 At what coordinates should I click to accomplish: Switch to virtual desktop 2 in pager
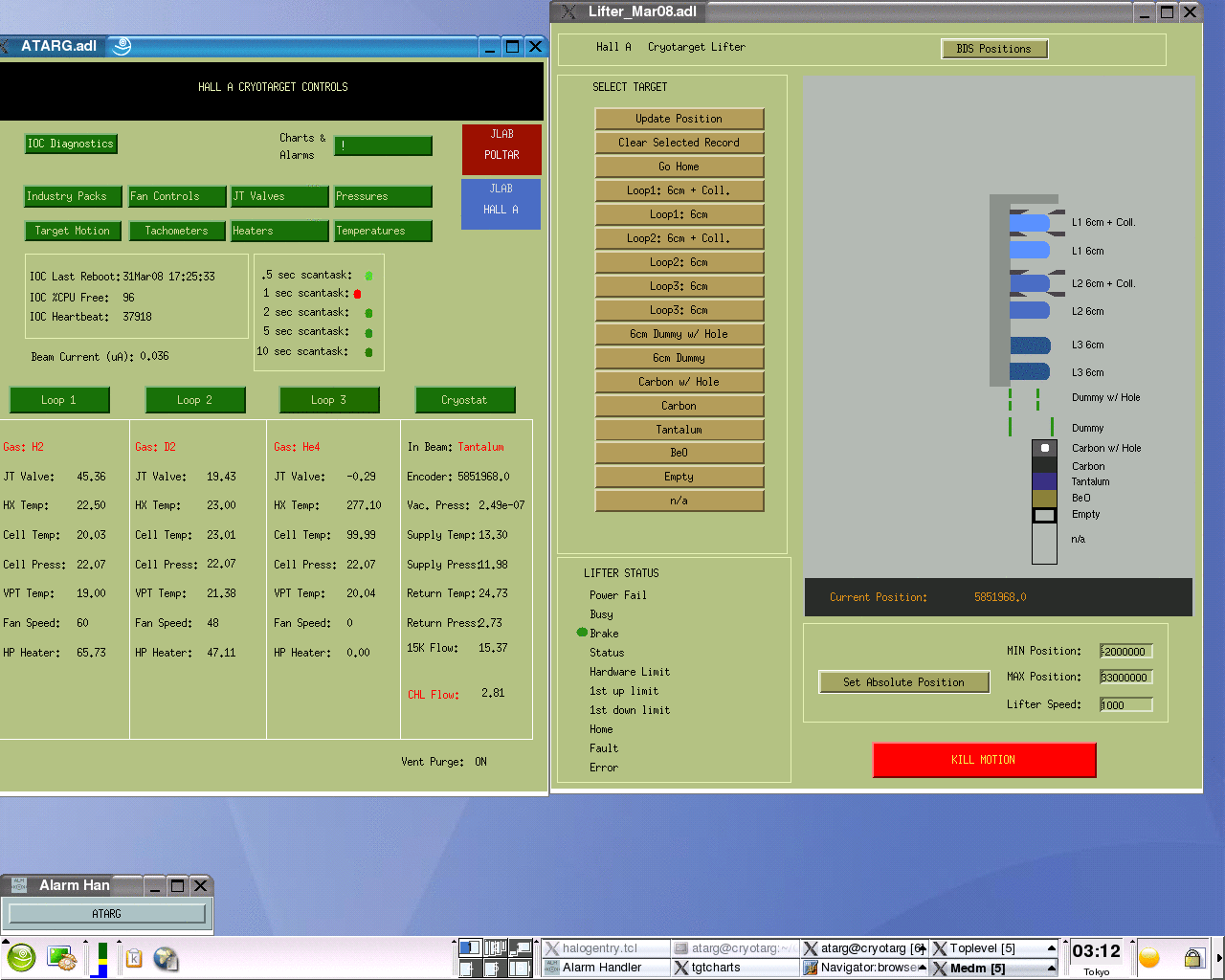[x=495, y=947]
